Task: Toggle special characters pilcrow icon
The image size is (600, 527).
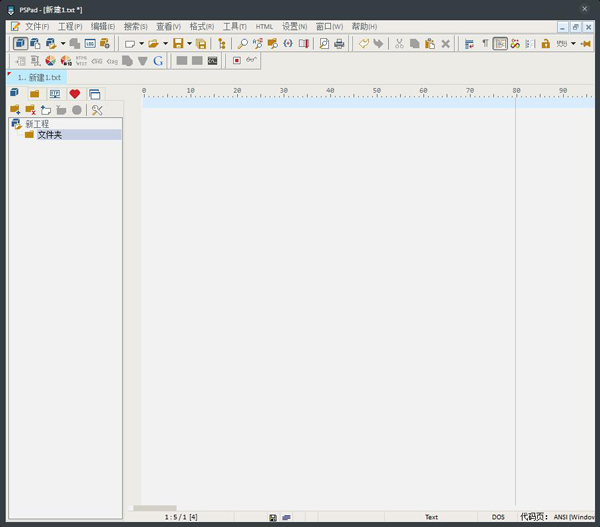Action: (x=485, y=43)
